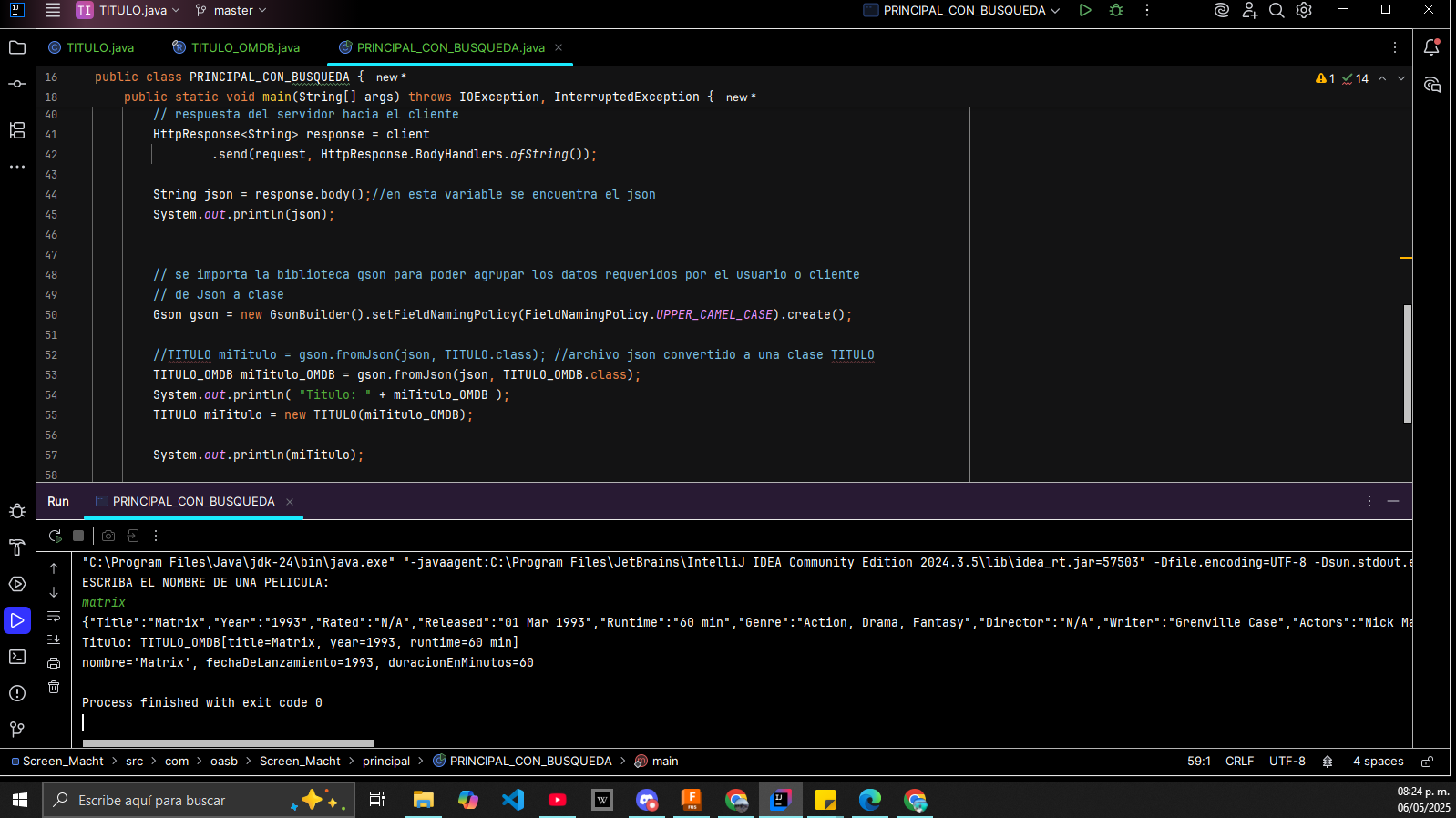Open more options in Run toolbar
This screenshot has height=818, width=1456.
pyautogui.click(x=156, y=536)
